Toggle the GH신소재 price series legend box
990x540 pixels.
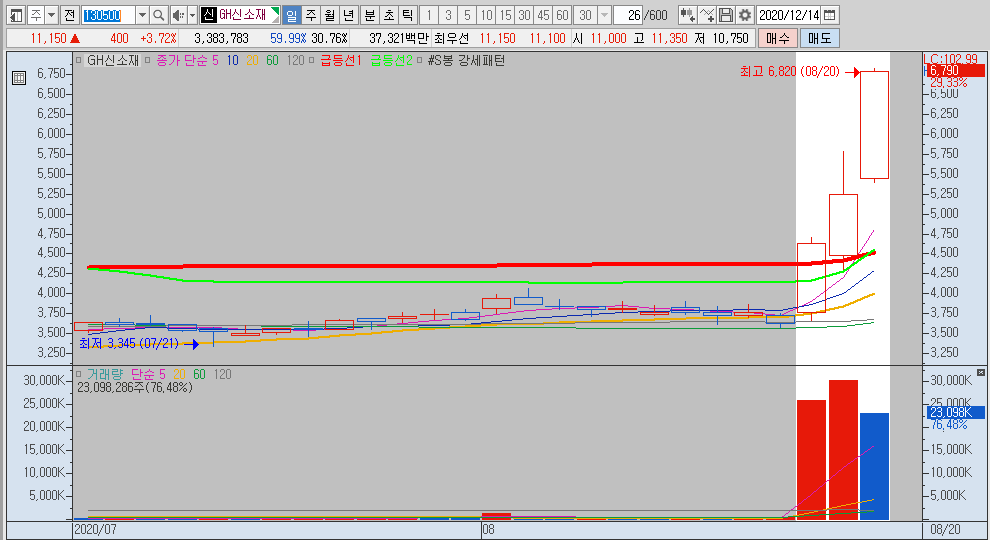[79, 61]
